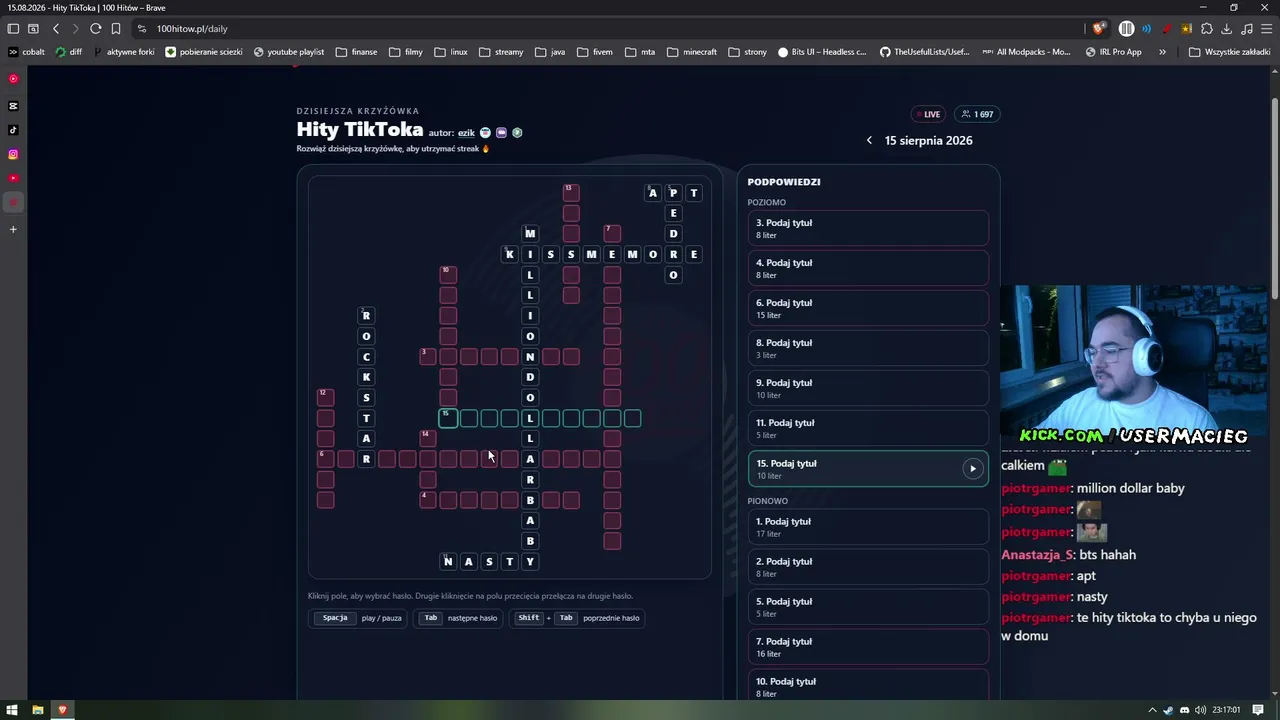Viewport: 1280px width, 720px height.
Task: Open the browser downloads panel
Action: coord(1227,29)
